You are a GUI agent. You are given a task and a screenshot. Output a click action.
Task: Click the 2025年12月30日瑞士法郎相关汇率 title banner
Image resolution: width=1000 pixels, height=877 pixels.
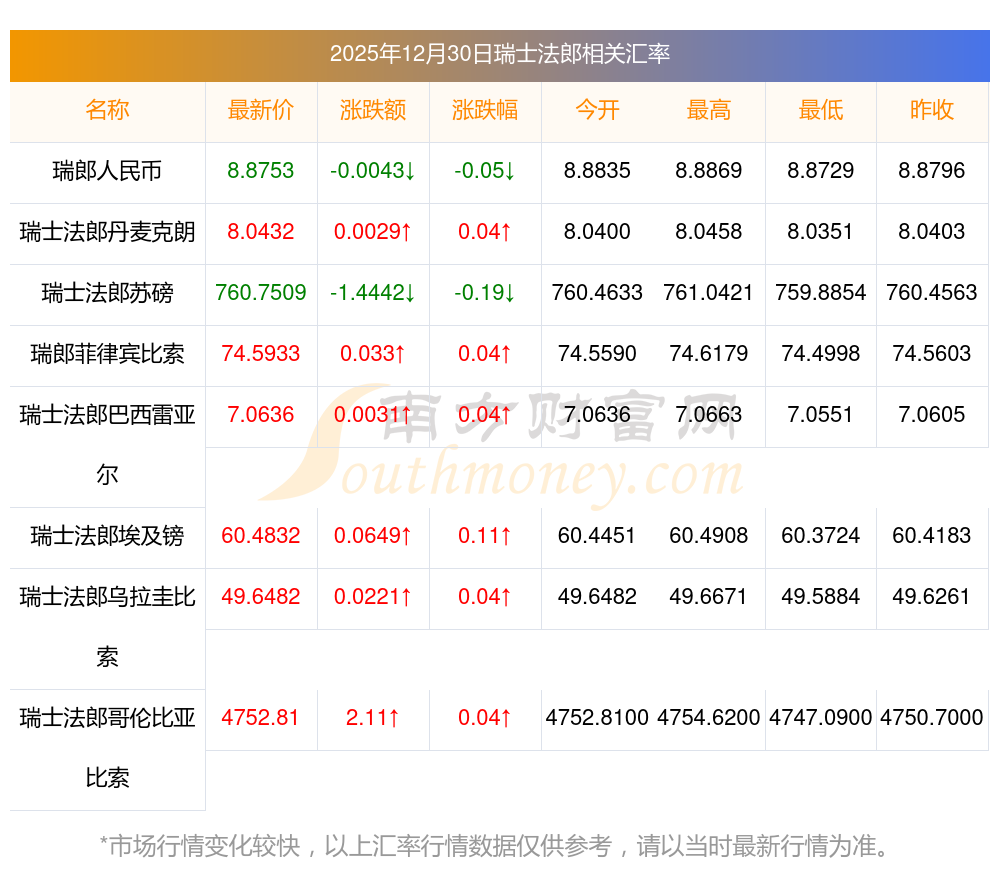[499, 54]
